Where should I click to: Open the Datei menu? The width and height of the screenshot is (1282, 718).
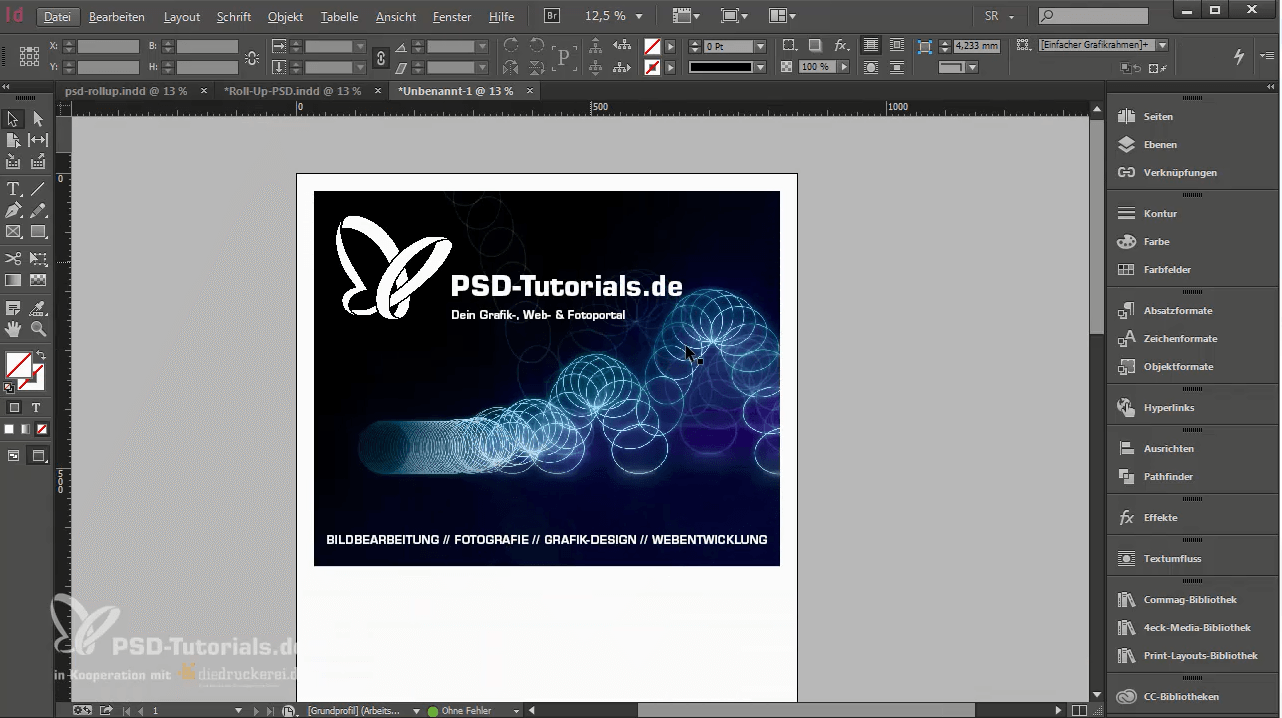[57, 17]
